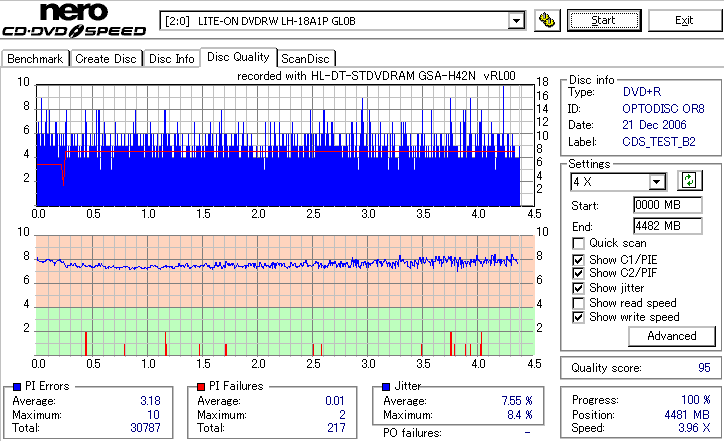This screenshot has width=724, height=441.
Task: Click the PI Errors maximum value 10
Action: pyautogui.click(x=154, y=415)
